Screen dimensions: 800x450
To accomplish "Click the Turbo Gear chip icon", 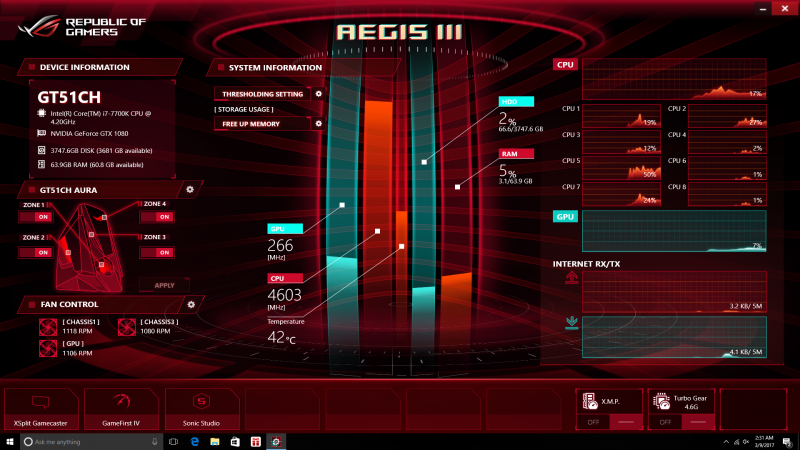I will (662, 402).
